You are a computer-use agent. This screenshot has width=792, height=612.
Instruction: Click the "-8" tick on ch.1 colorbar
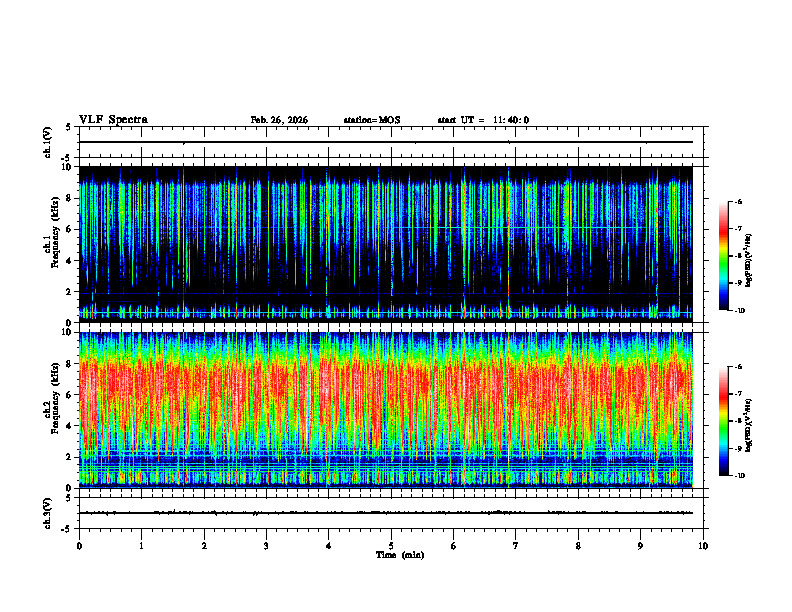(738, 256)
